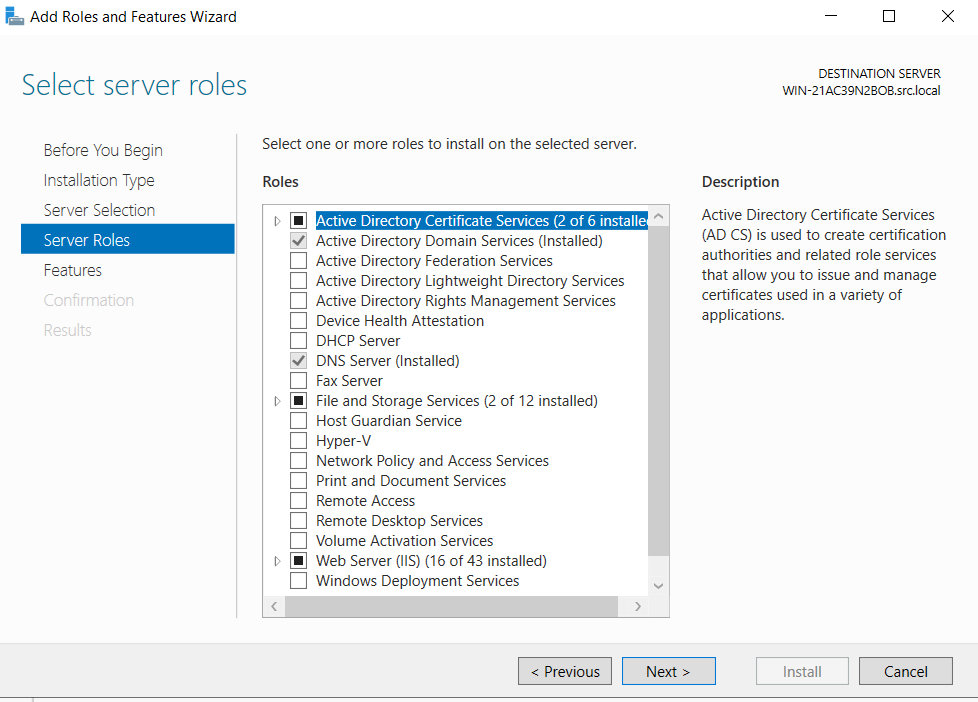Click destination server name WIN-21AC39N2BOB.src.local
This screenshot has height=702, width=978.
tap(861, 90)
